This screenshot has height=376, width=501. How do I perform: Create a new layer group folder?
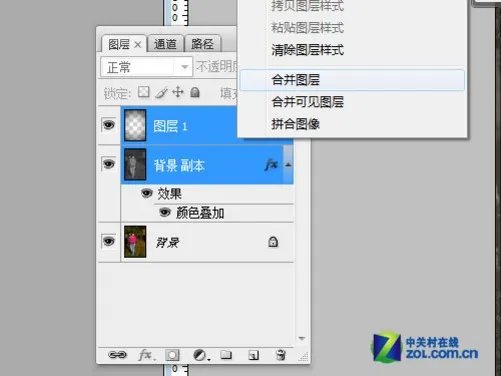coord(226,355)
